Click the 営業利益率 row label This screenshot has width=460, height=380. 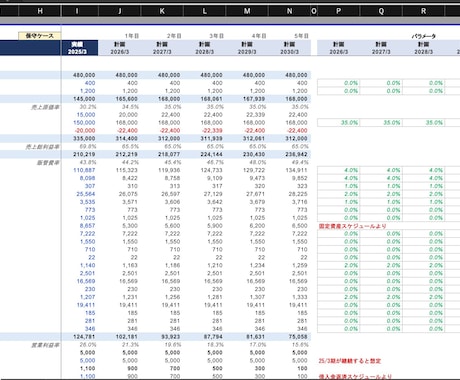(x=45, y=345)
